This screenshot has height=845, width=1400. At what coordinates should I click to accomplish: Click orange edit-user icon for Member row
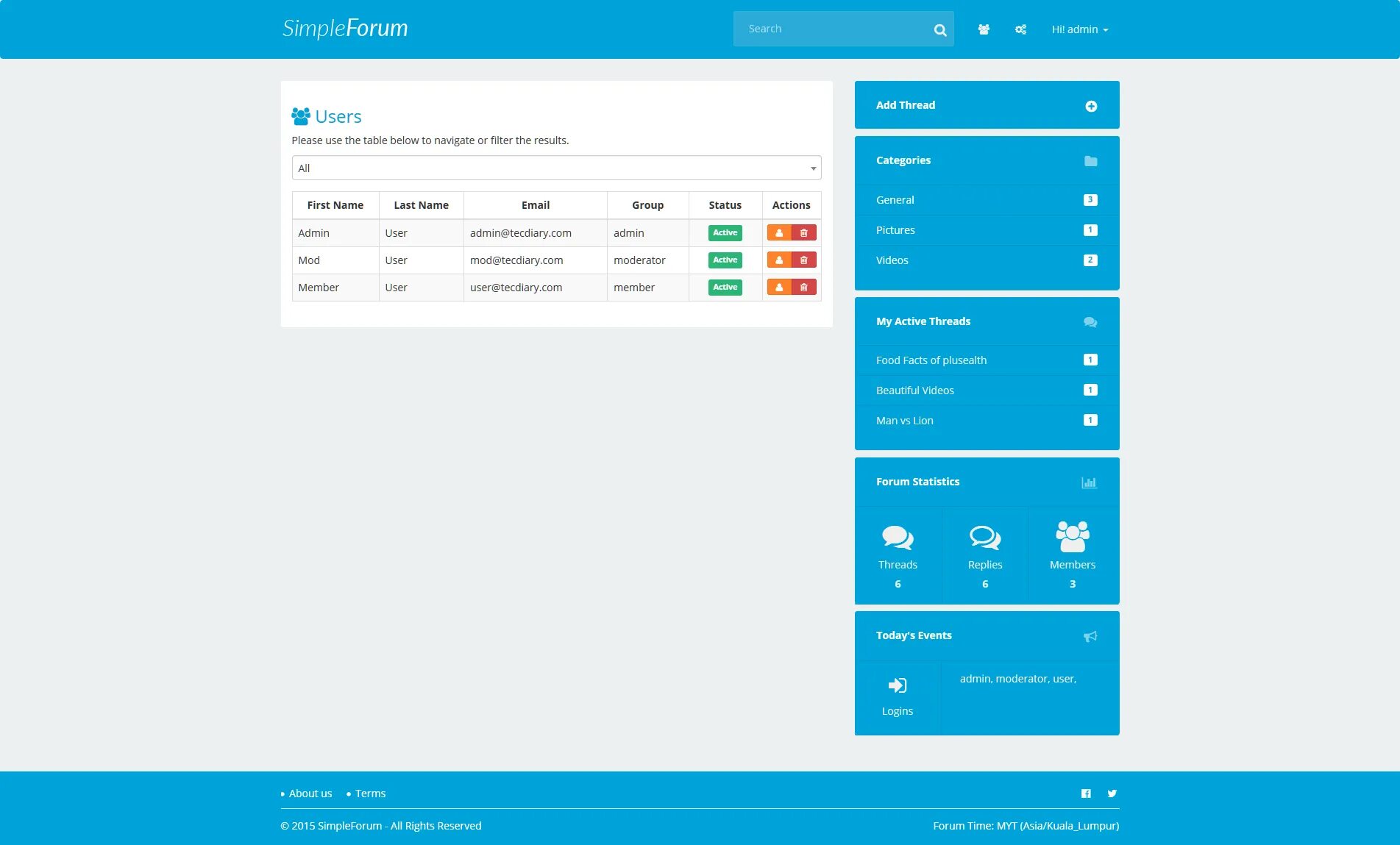tap(779, 287)
